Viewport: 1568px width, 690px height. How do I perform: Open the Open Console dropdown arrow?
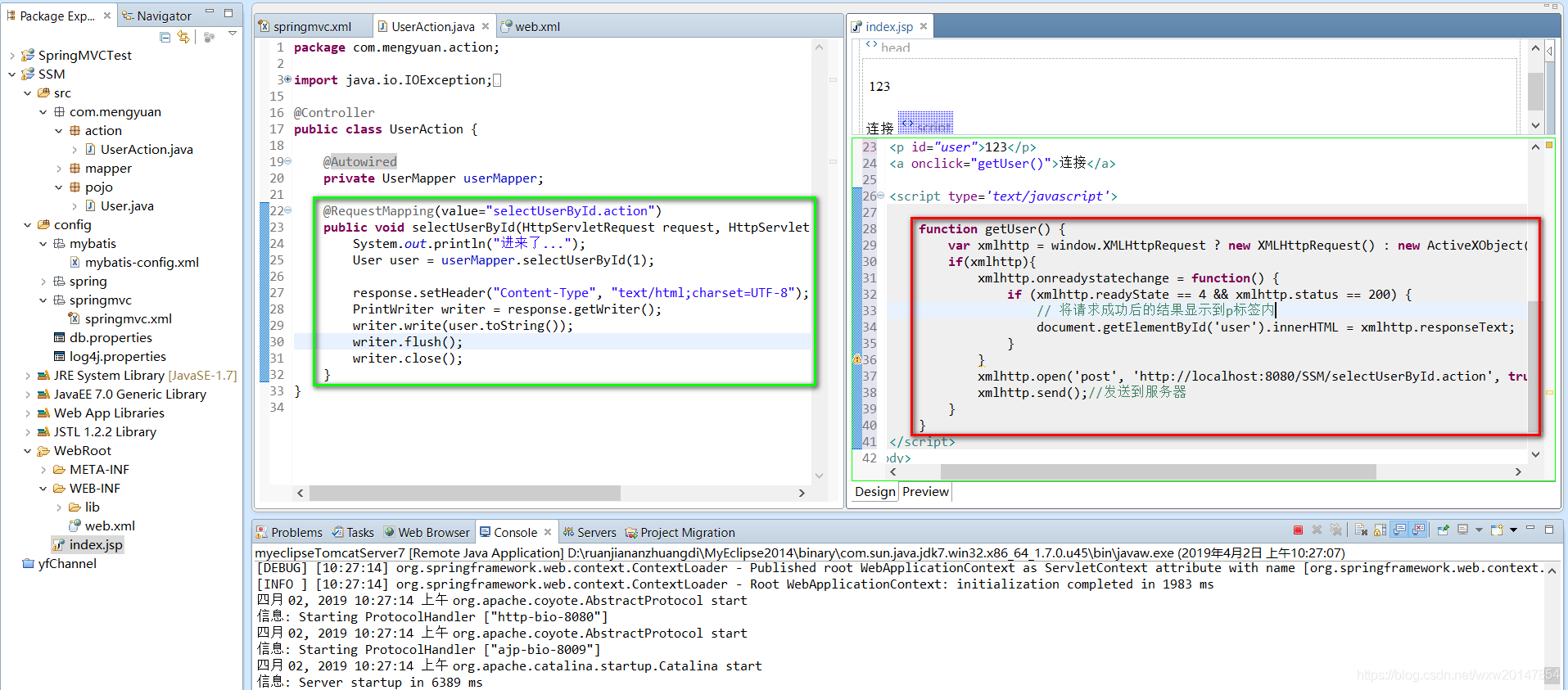tap(1513, 530)
